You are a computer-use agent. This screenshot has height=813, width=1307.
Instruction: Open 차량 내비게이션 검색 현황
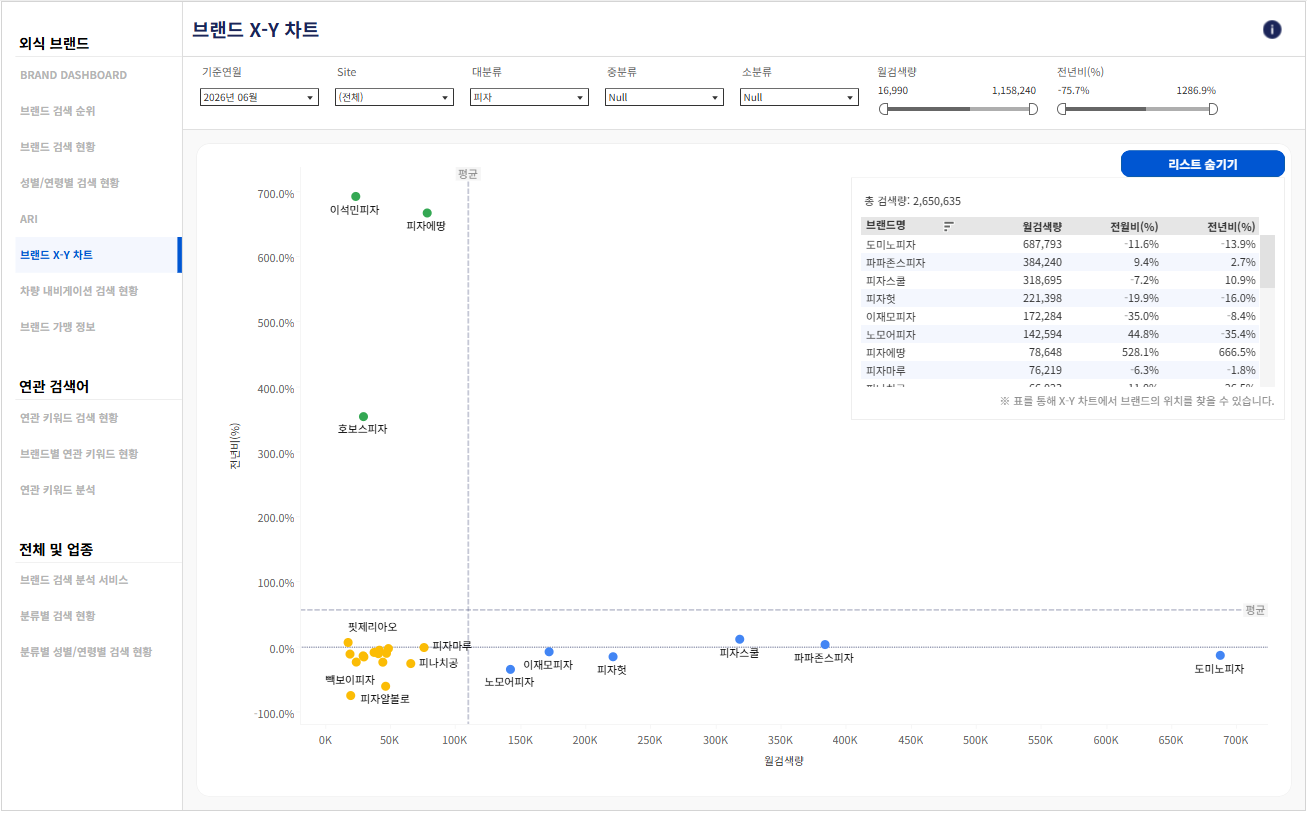tap(79, 291)
